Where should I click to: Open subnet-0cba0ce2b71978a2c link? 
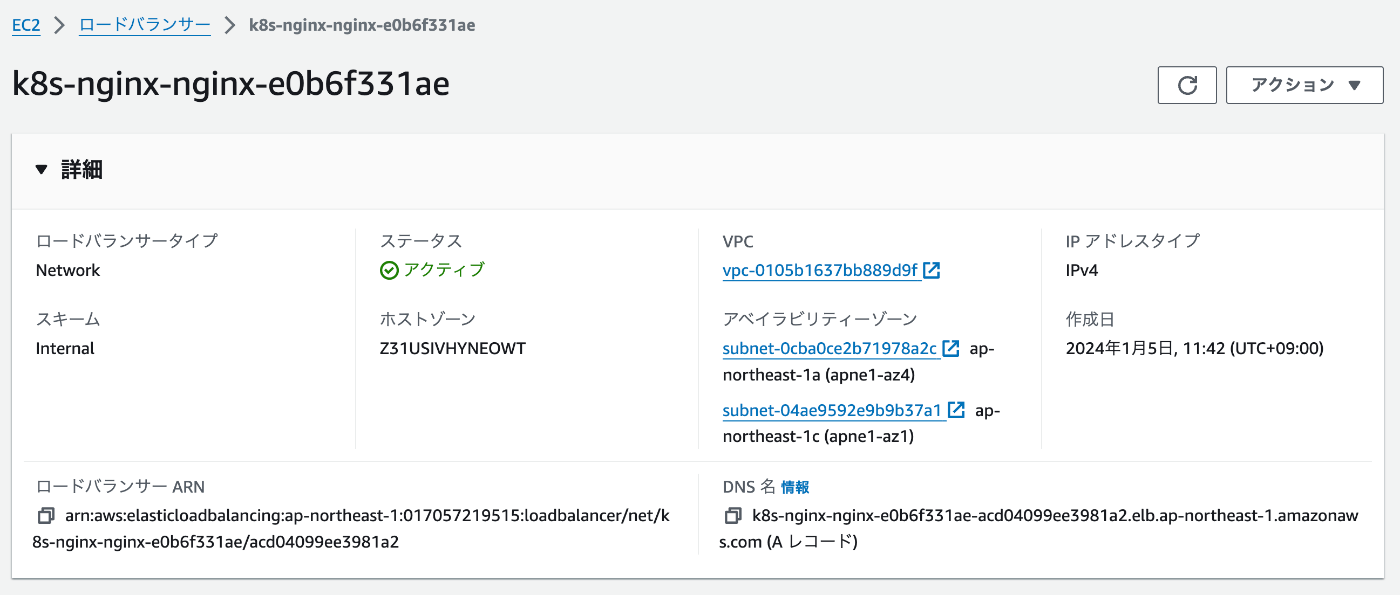(x=830, y=349)
